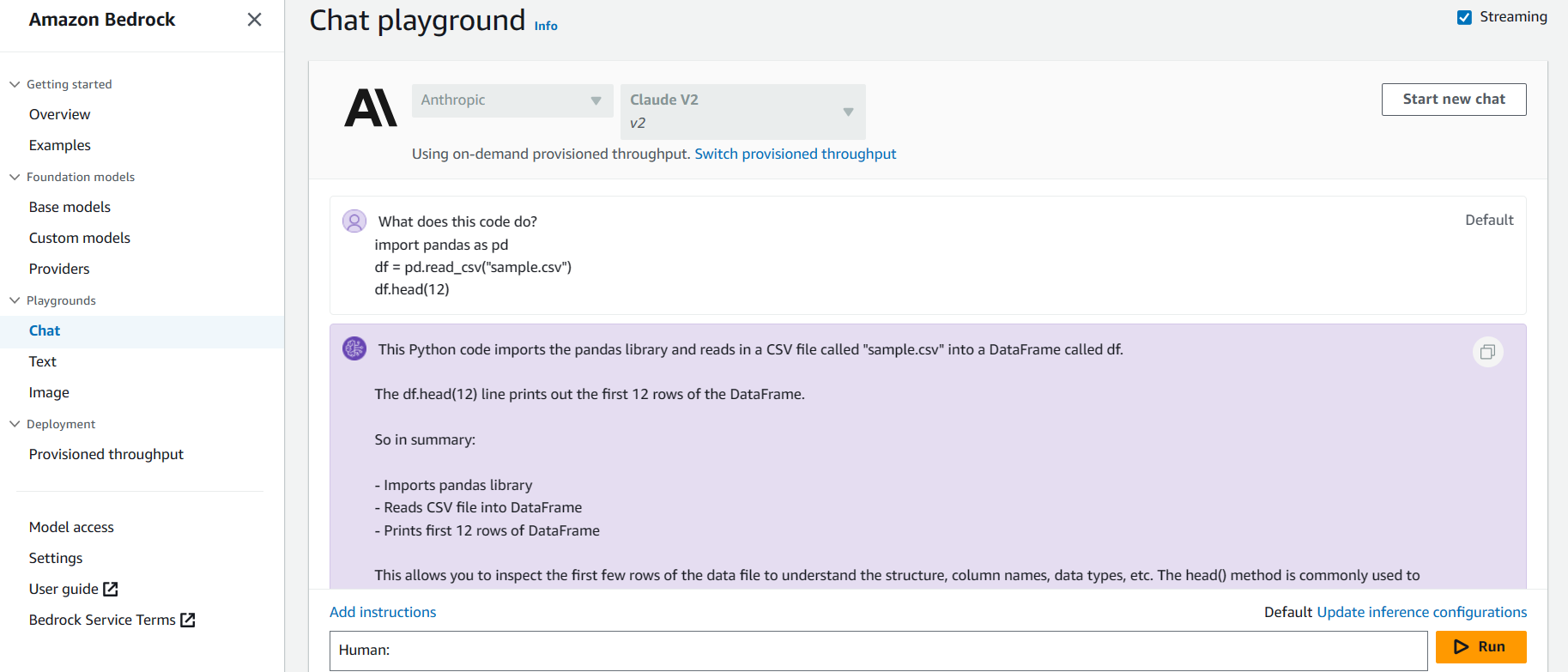Open Model access page
1568x672 pixels.
pos(71,527)
